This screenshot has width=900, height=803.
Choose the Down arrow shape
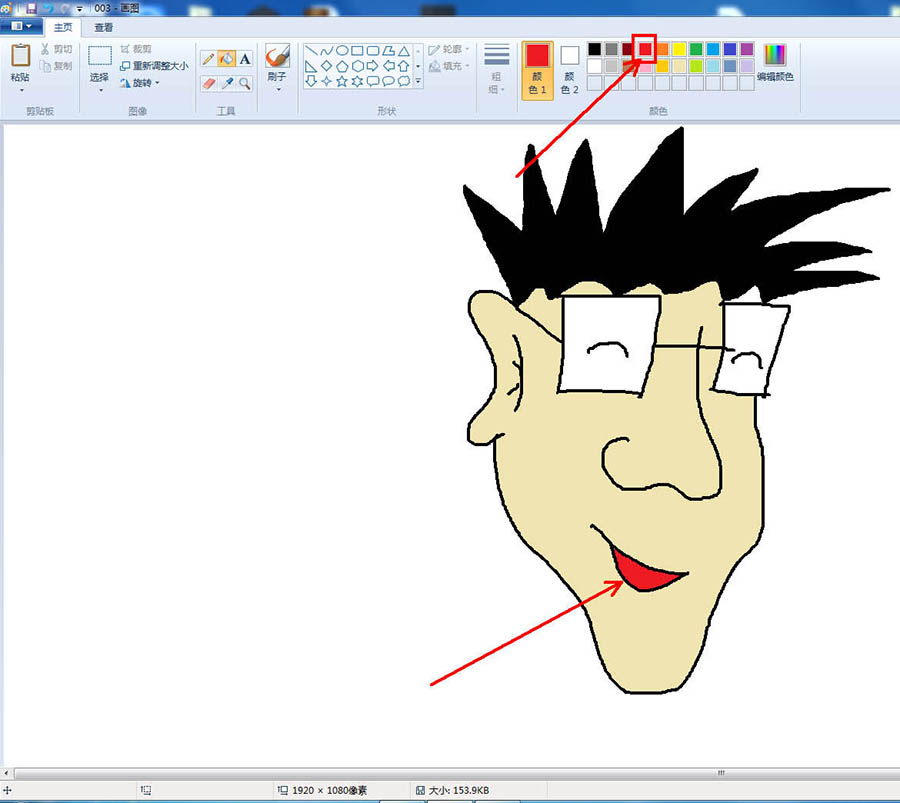pyautogui.click(x=311, y=81)
